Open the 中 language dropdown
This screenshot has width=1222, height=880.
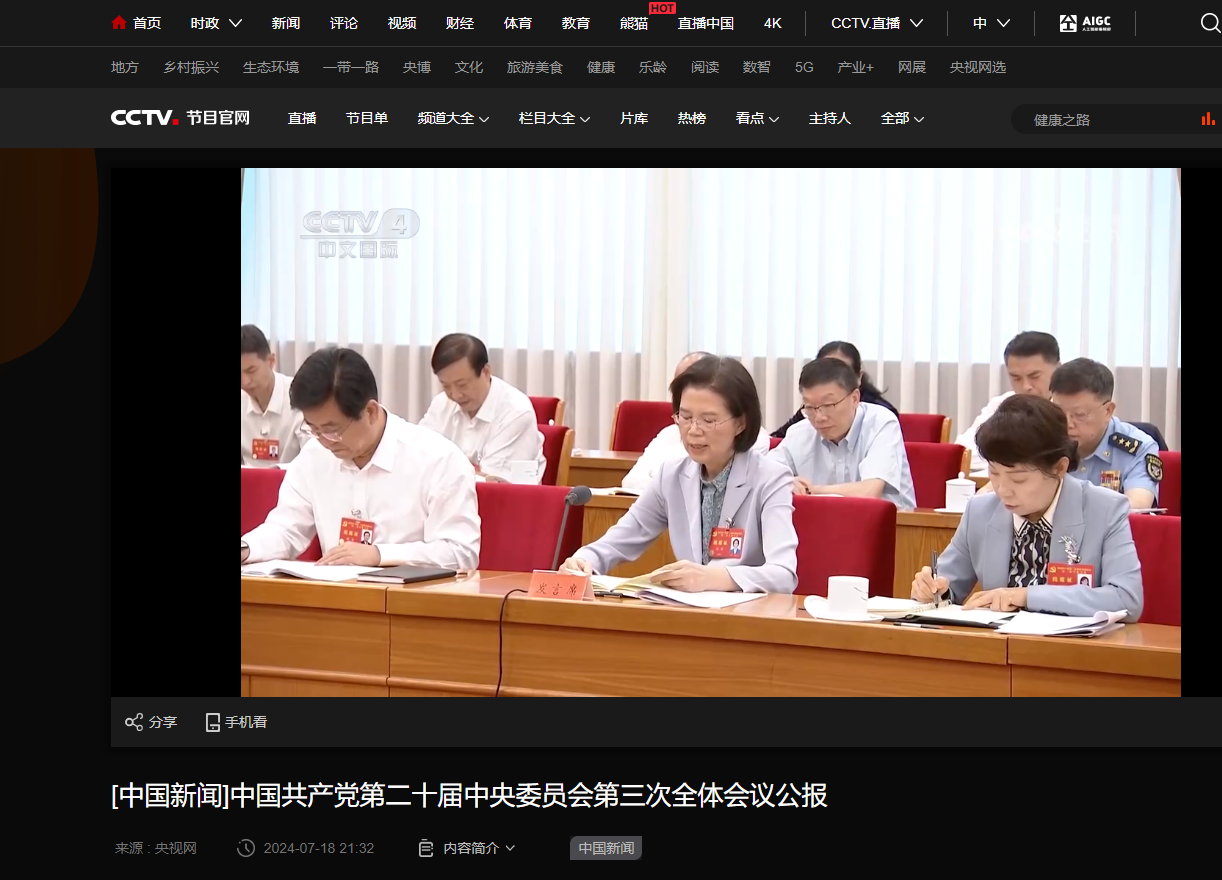coord(991,23)
